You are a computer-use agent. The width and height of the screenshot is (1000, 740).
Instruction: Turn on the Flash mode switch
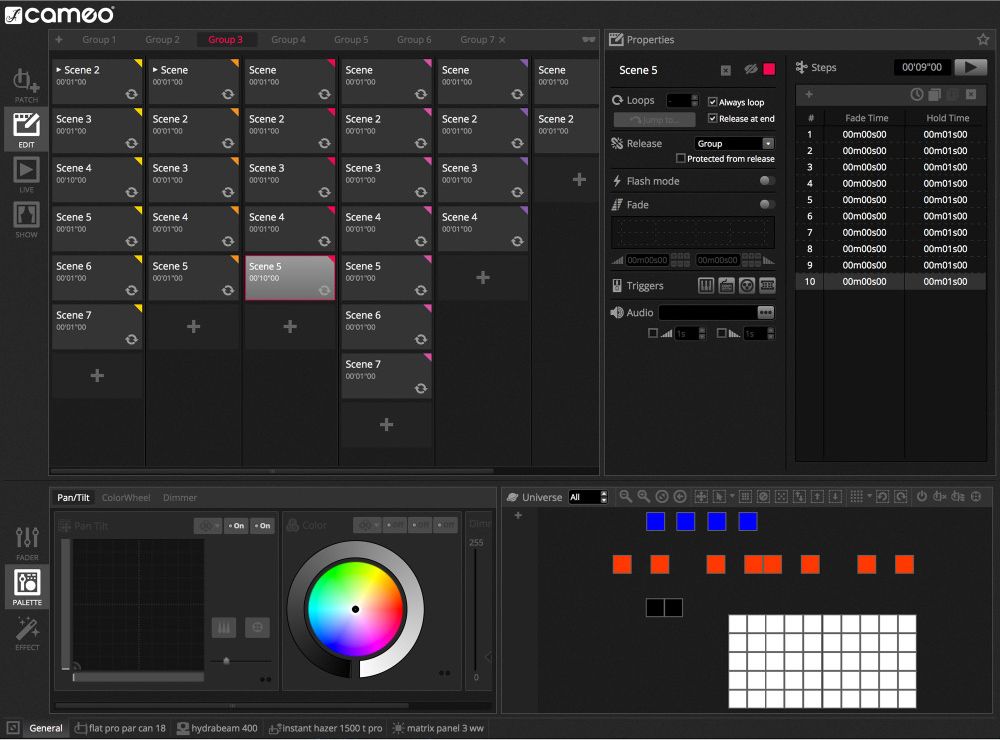[x=767, y=181]
